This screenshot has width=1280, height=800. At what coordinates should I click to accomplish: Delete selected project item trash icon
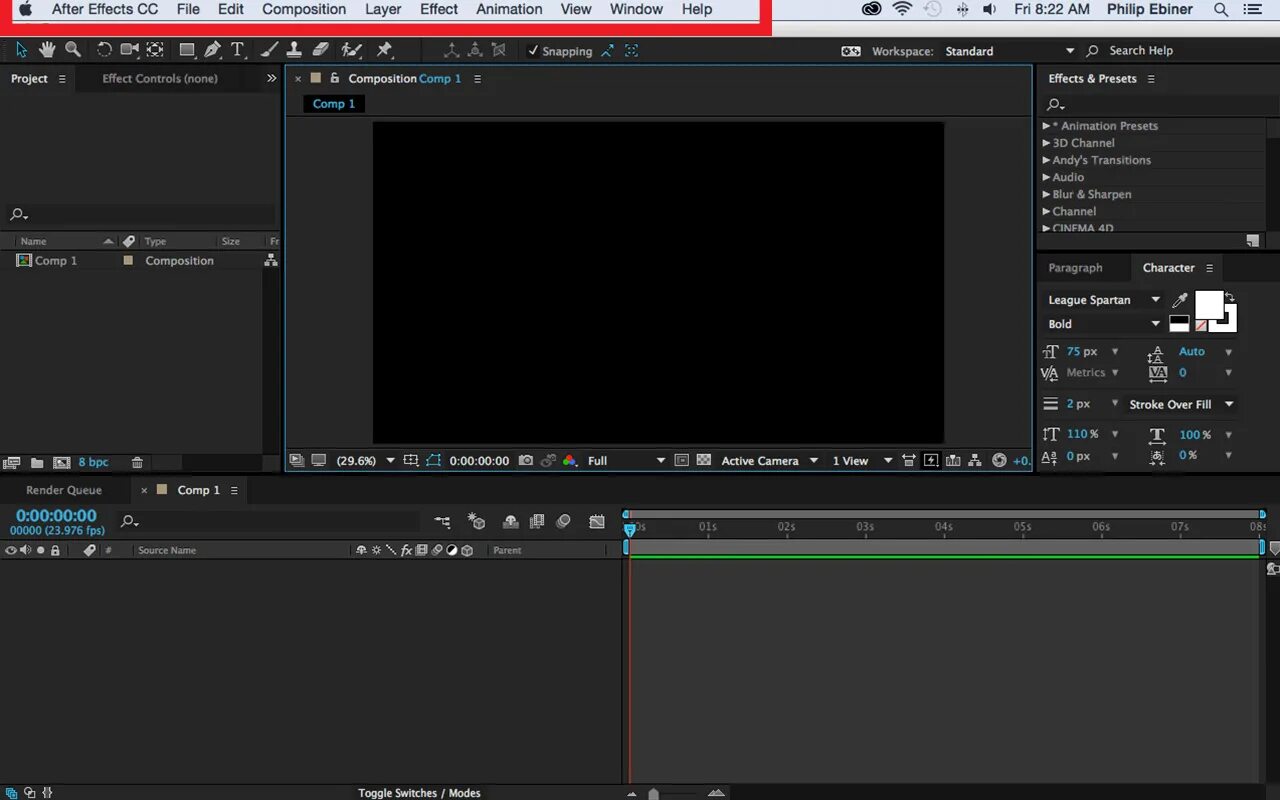pos(138,463)
